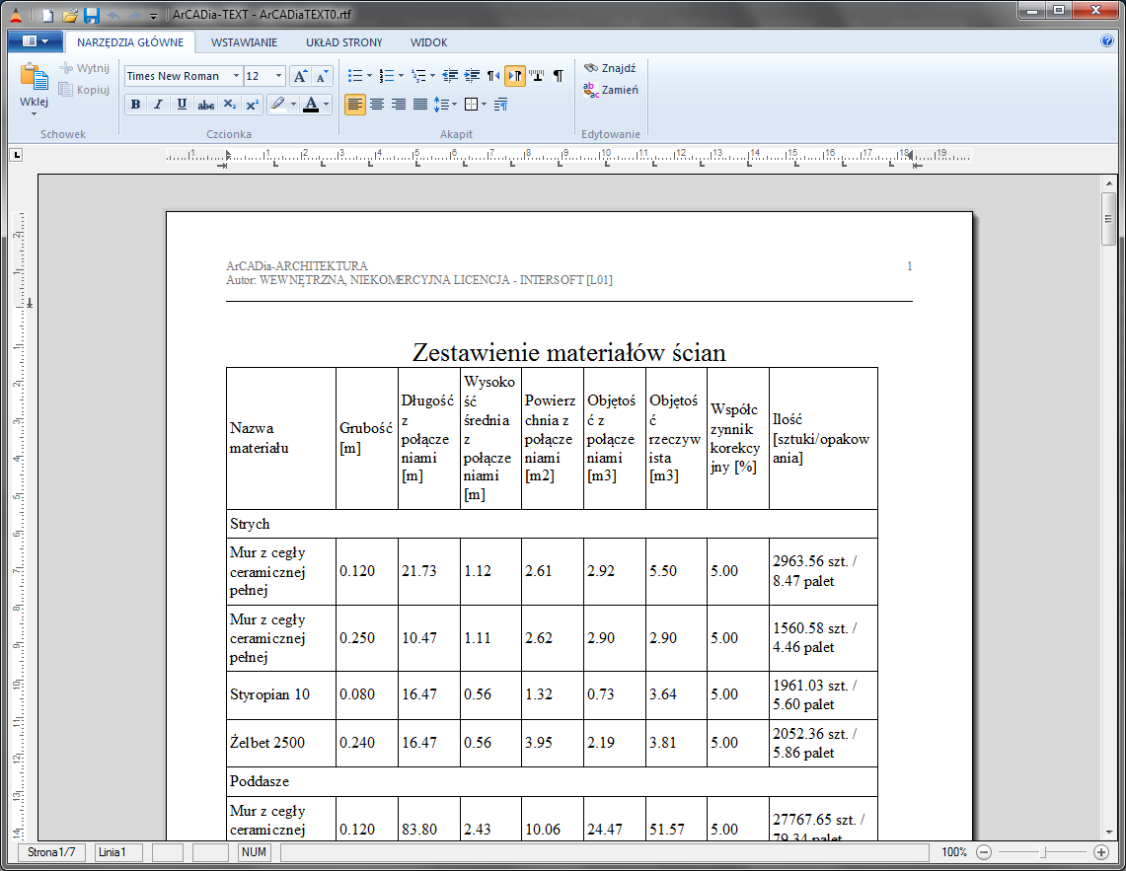The image size is (1126, 871).
Task: Toggle italic formatting
Action: (x=158, y=105)
